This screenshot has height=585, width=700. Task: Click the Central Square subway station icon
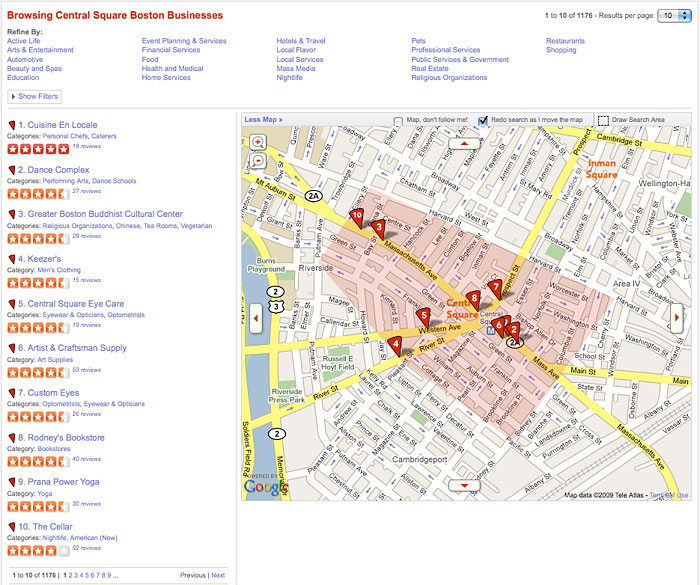(491, 331)
